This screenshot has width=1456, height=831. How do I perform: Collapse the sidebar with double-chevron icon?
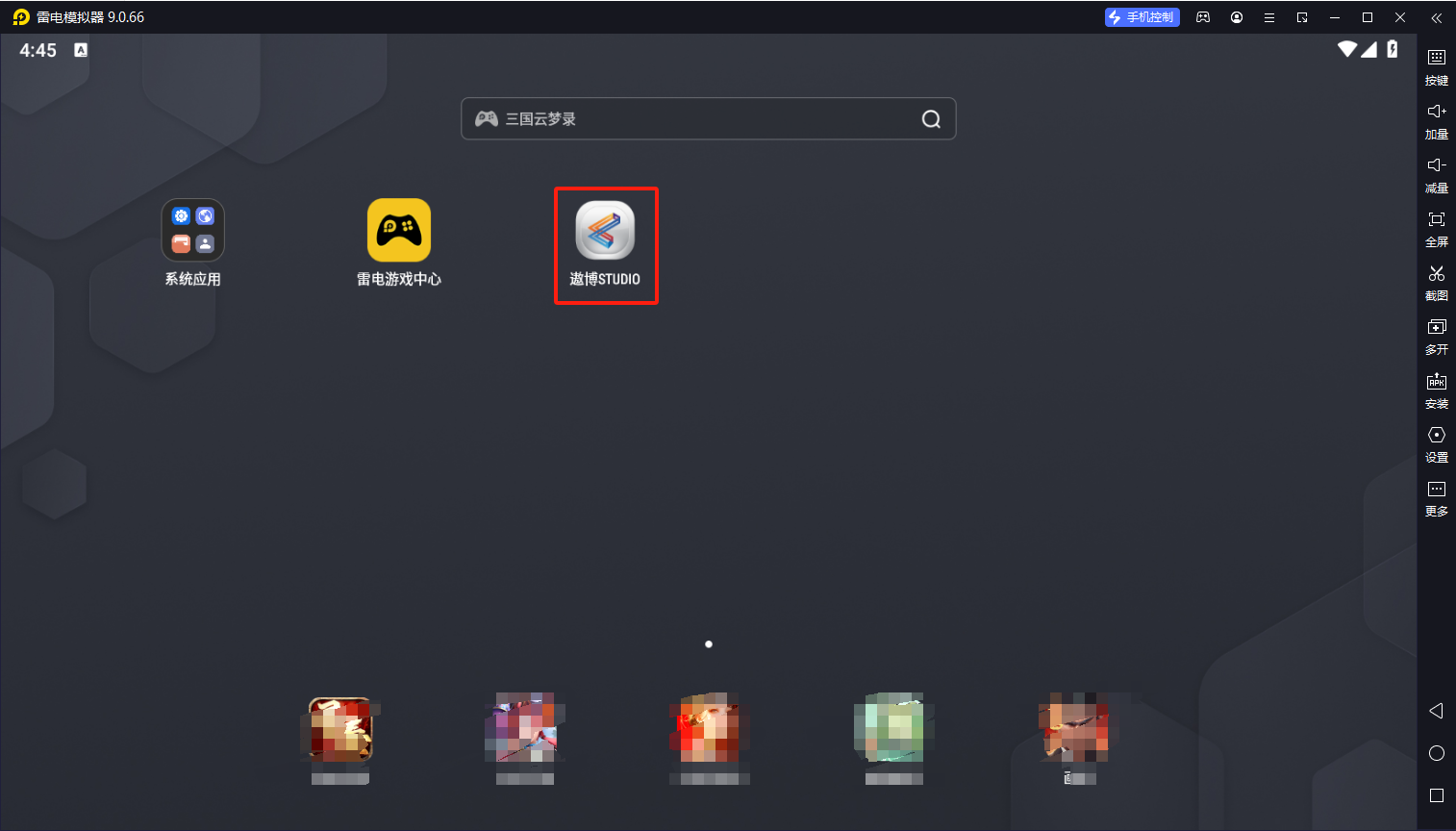point(1436,17)
